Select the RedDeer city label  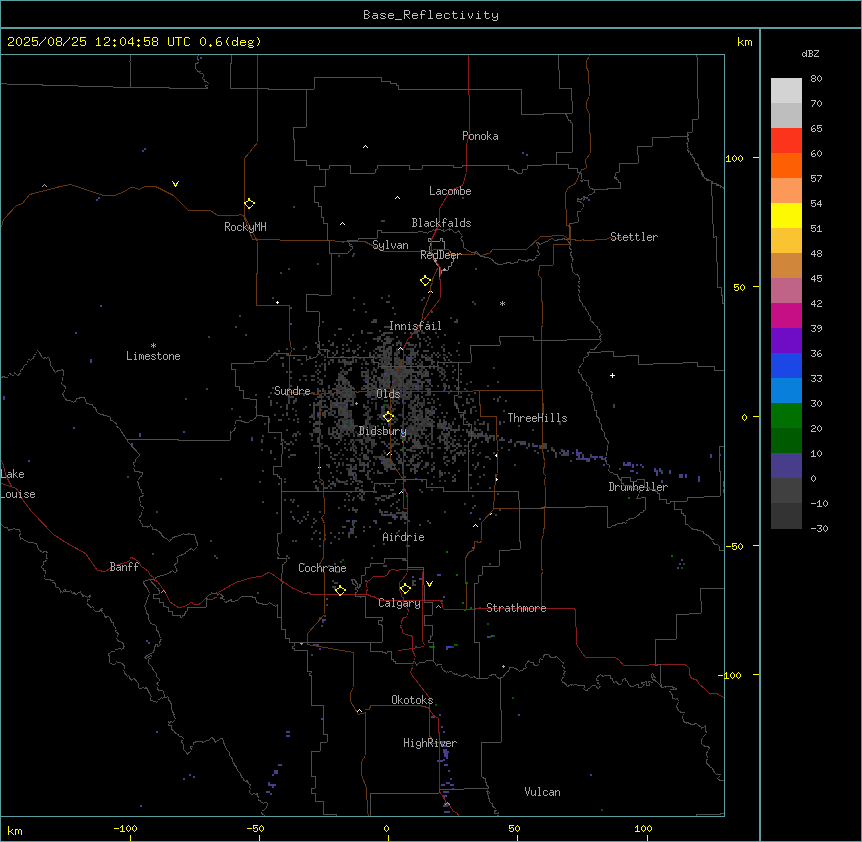[x=440, y=255]
